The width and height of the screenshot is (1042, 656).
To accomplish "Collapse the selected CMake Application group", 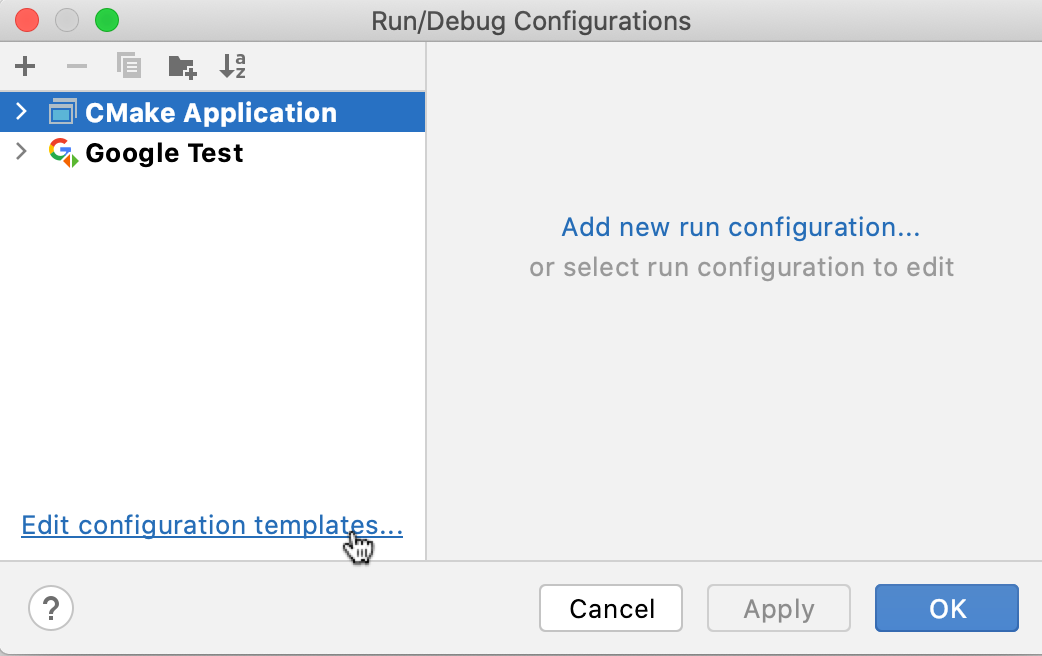I will [20, 111].
